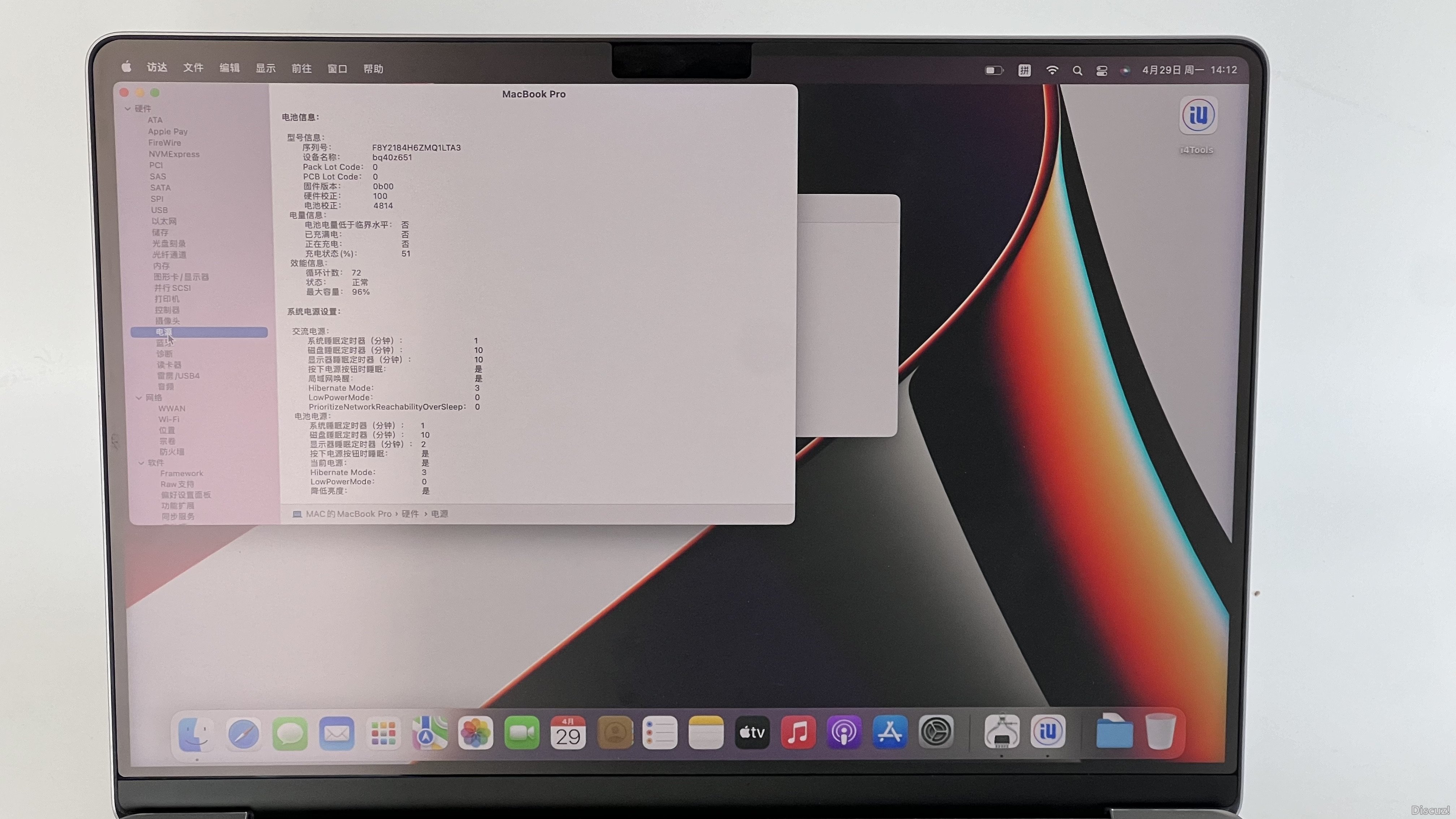Open the 帮助 menu
This screenshot has height=819, width=1456.
pyautogui.click(x=373, y=69)
